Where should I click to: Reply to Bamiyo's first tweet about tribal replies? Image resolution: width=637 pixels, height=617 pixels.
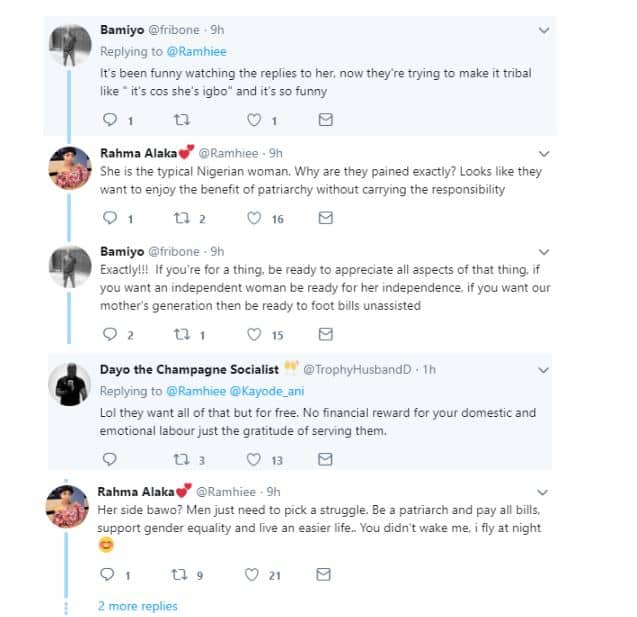pos(112,119)
